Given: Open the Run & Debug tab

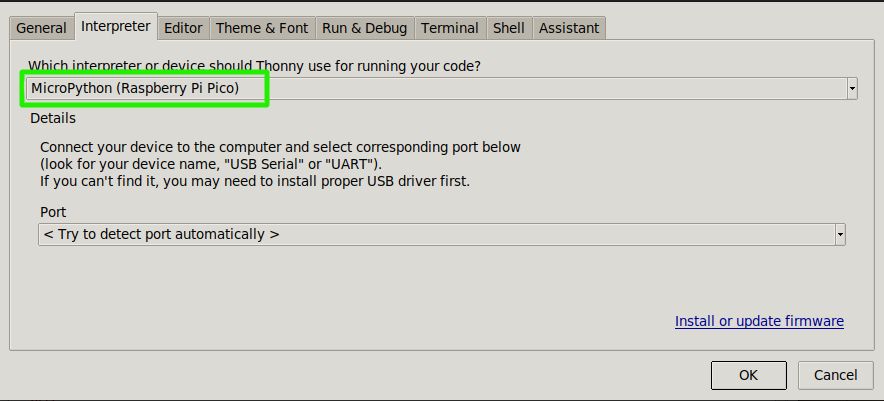Looking at the screenshot, I should 365,28.
